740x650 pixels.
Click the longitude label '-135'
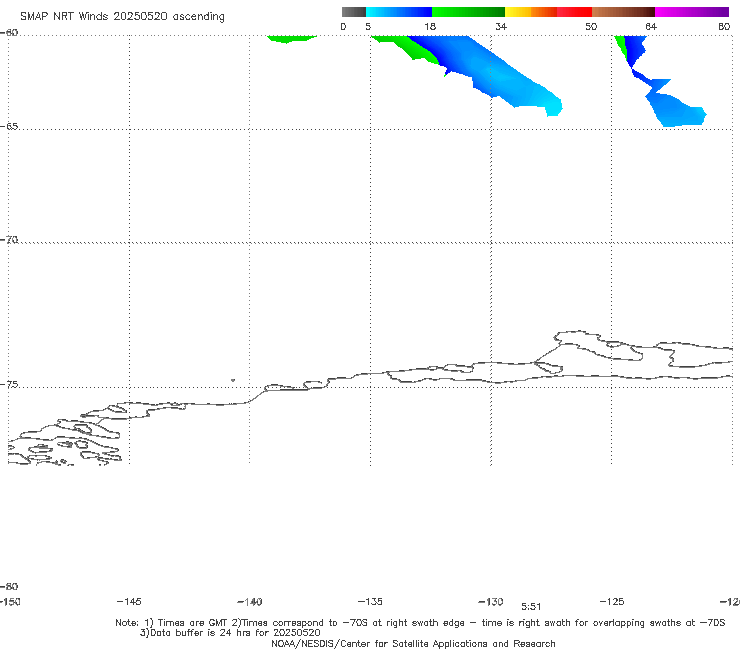click(x=370, y=601)
